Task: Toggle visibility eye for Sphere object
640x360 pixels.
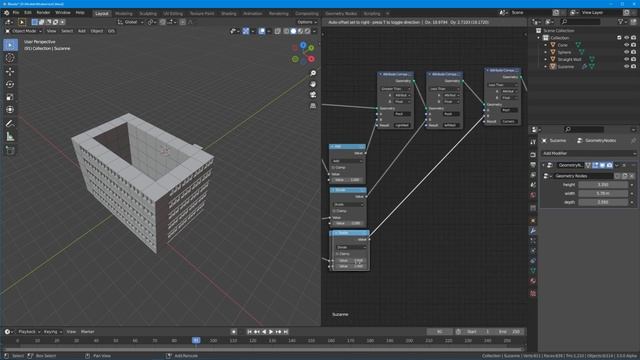Action: 627,52
